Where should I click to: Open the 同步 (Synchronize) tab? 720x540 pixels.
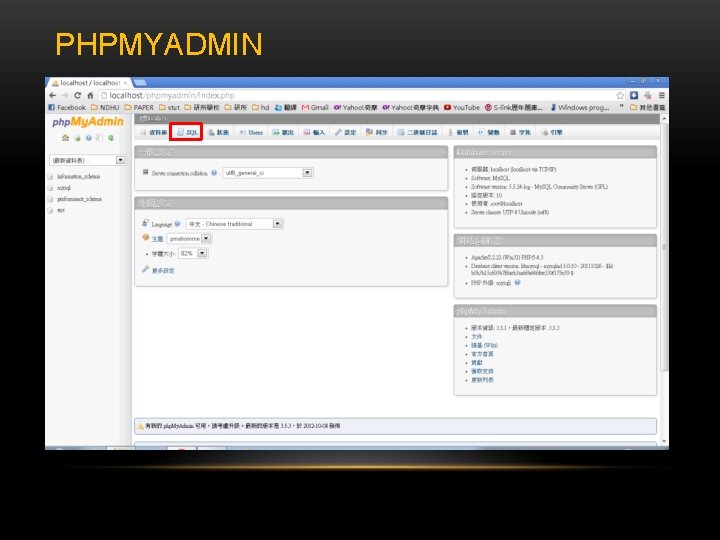click(x=377, y=132)
